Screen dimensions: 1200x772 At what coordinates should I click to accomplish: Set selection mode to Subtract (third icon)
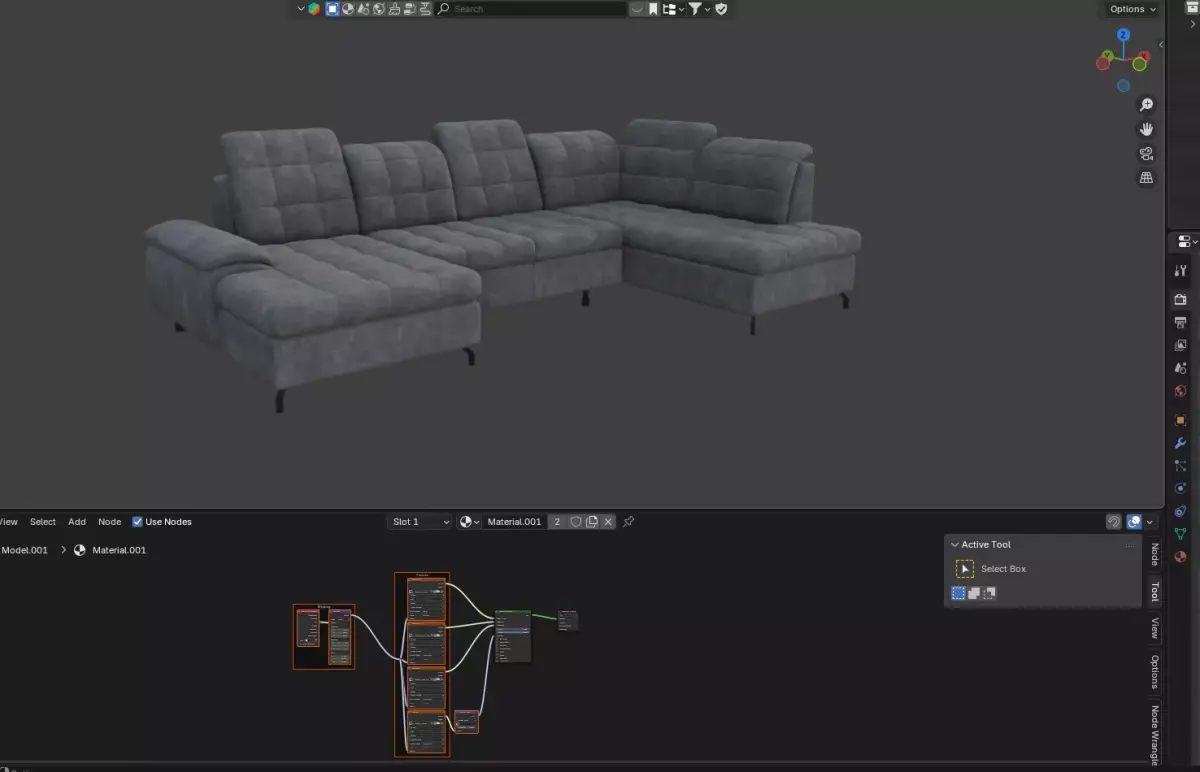point(989,593)
